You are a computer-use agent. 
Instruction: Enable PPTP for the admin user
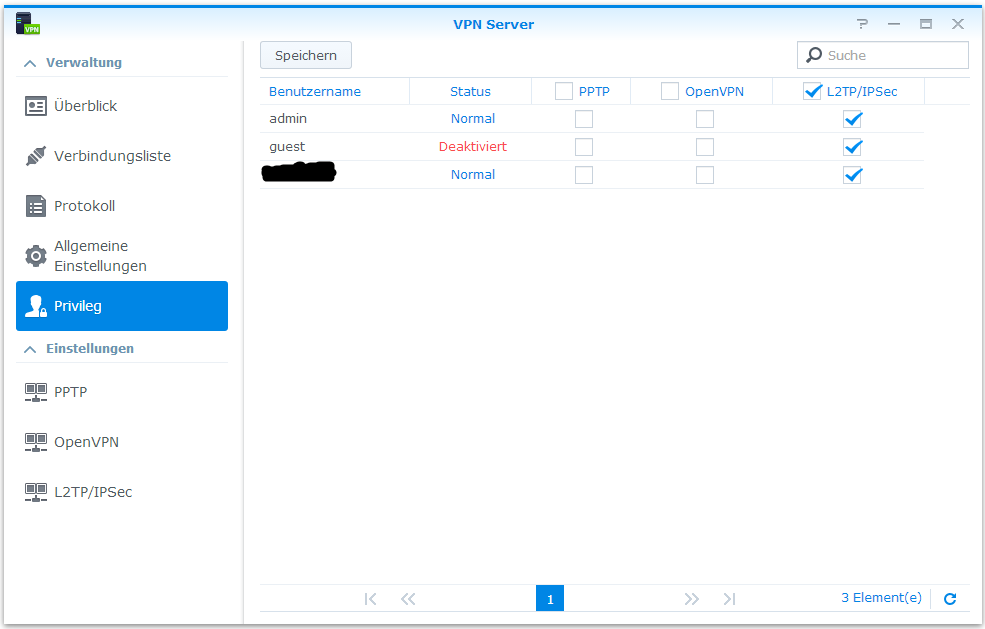point(584,119)
